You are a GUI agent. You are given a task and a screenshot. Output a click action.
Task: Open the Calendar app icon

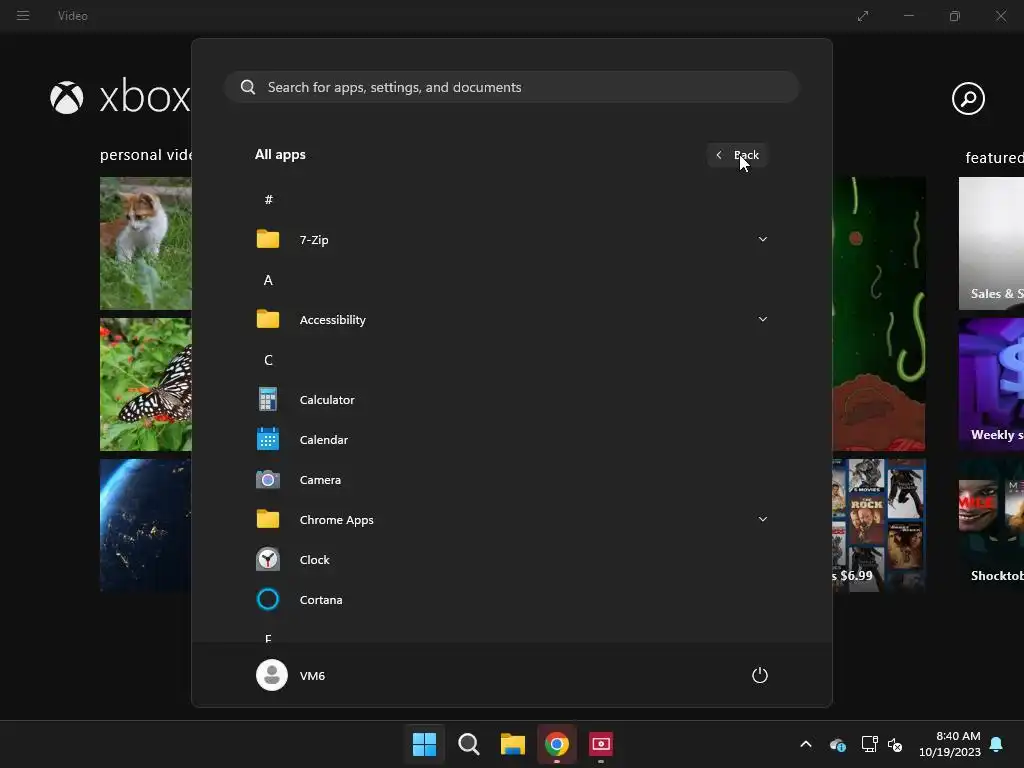[x=268, y=440]
